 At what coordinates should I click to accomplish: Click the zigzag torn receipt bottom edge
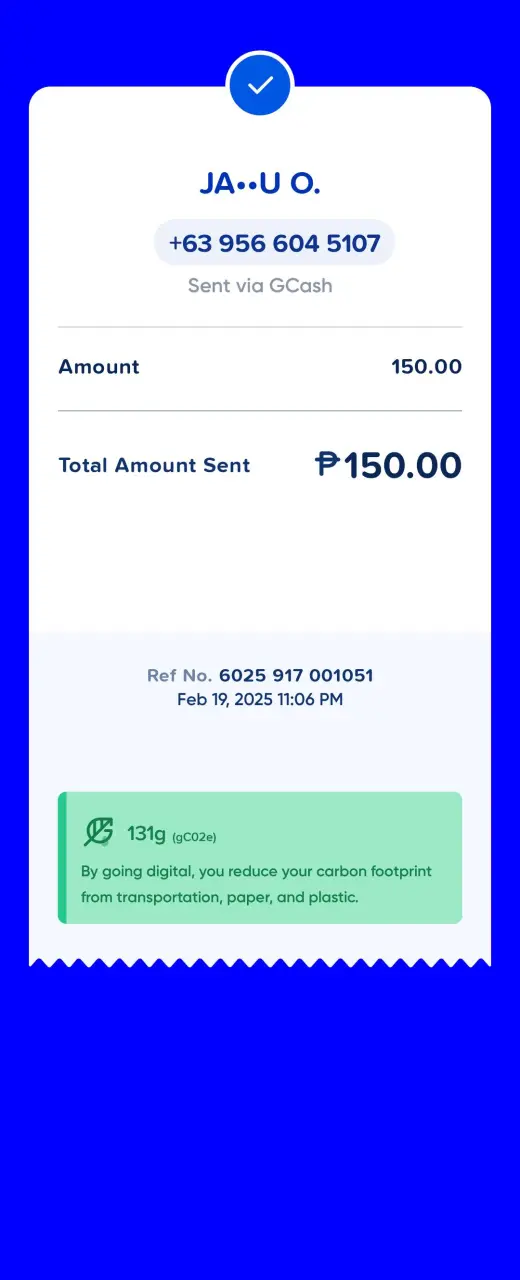(x=260, y=963)
